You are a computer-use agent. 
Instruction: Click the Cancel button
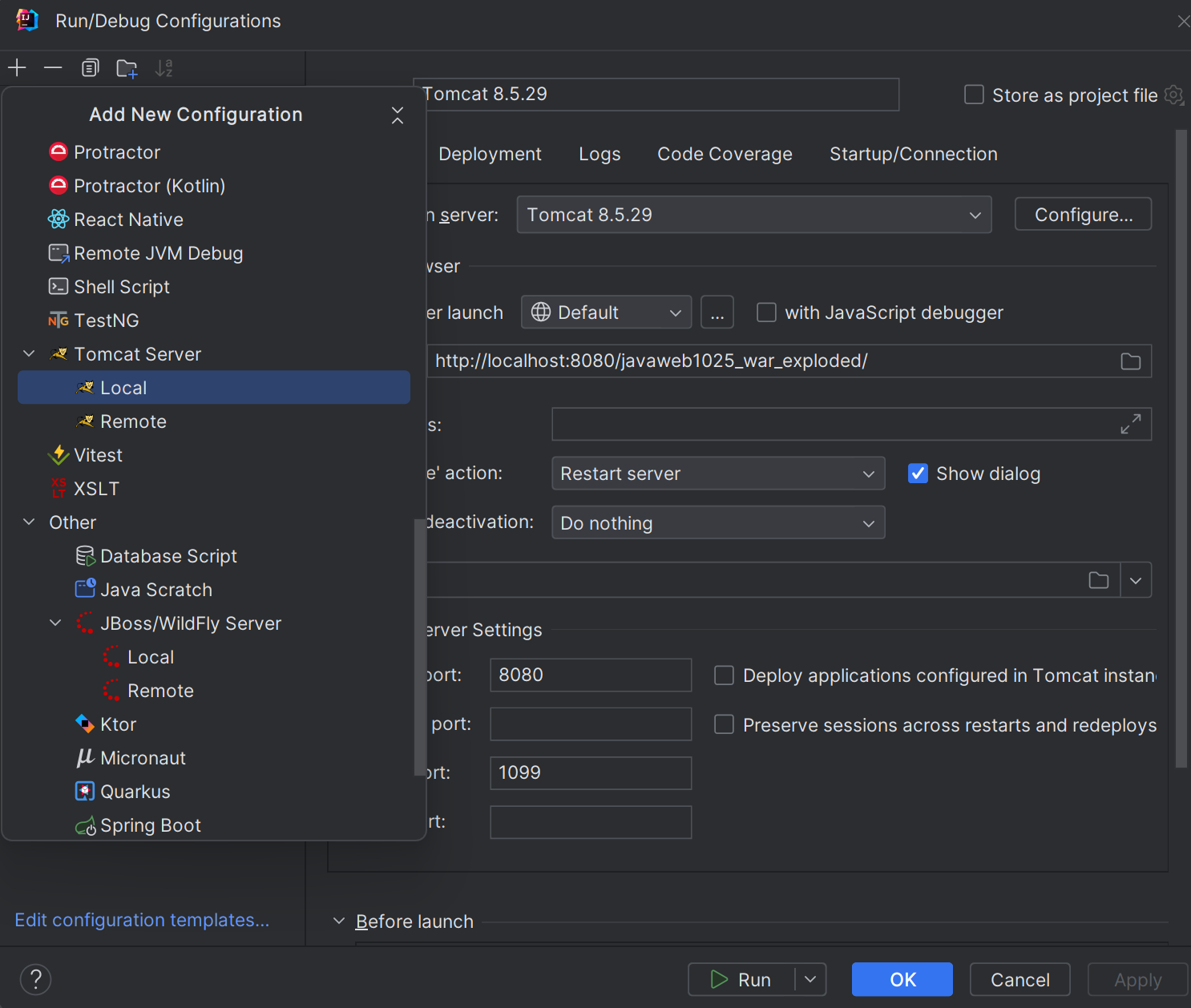click(x=1019, y=979)
